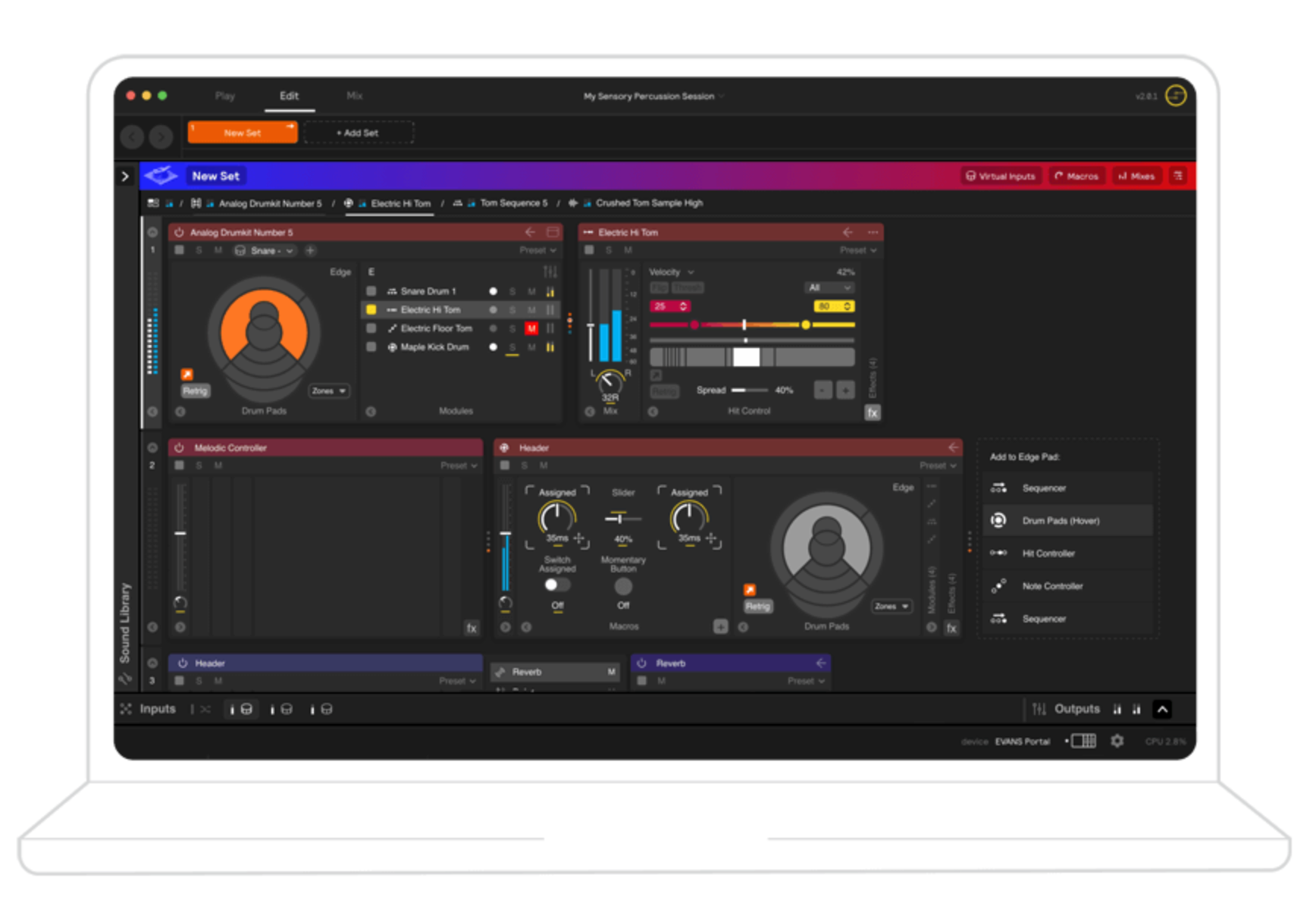
Task: Toggle the Retrig button in Analog Drumkit
Action: coord(195,391)
